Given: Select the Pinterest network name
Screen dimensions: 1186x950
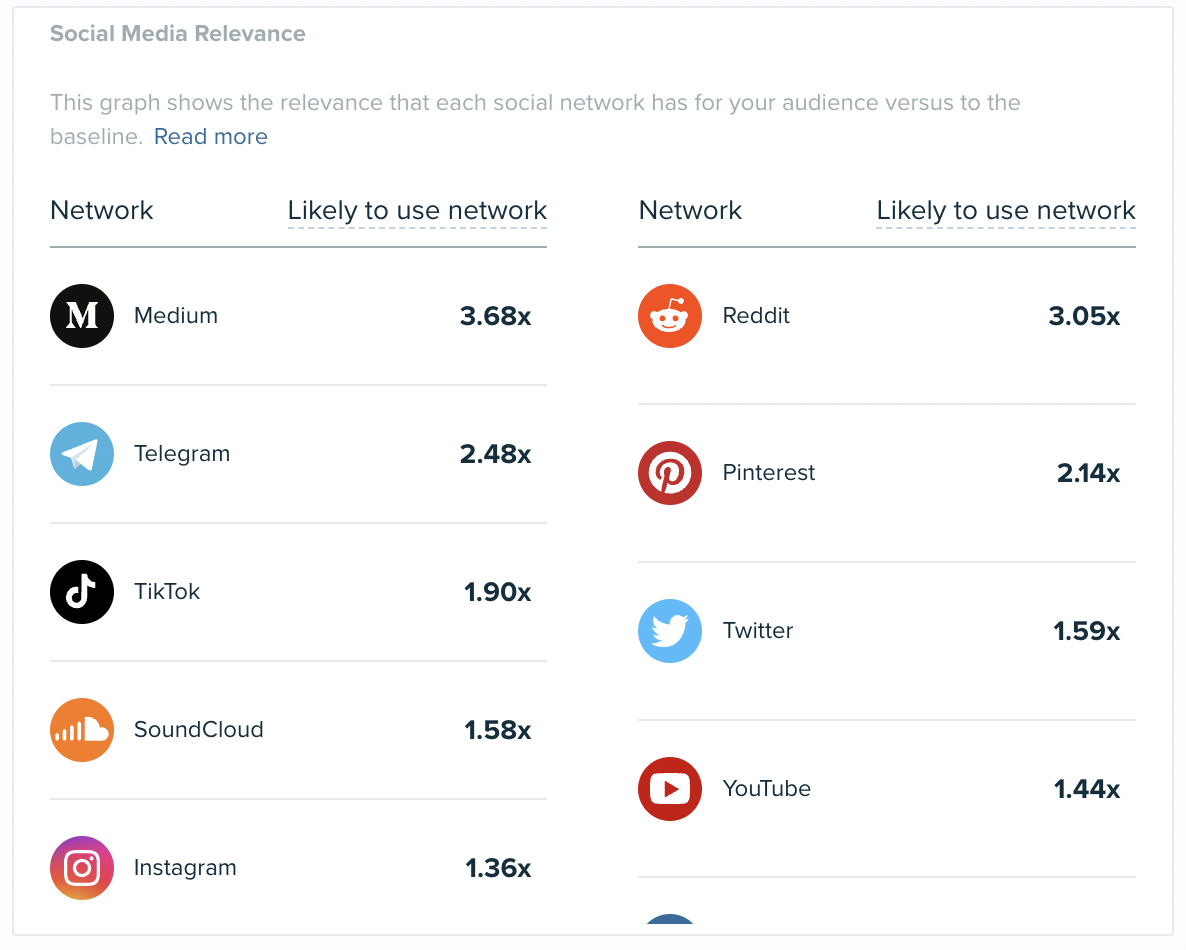Looking at the screenshot, I should click(768, 473).
